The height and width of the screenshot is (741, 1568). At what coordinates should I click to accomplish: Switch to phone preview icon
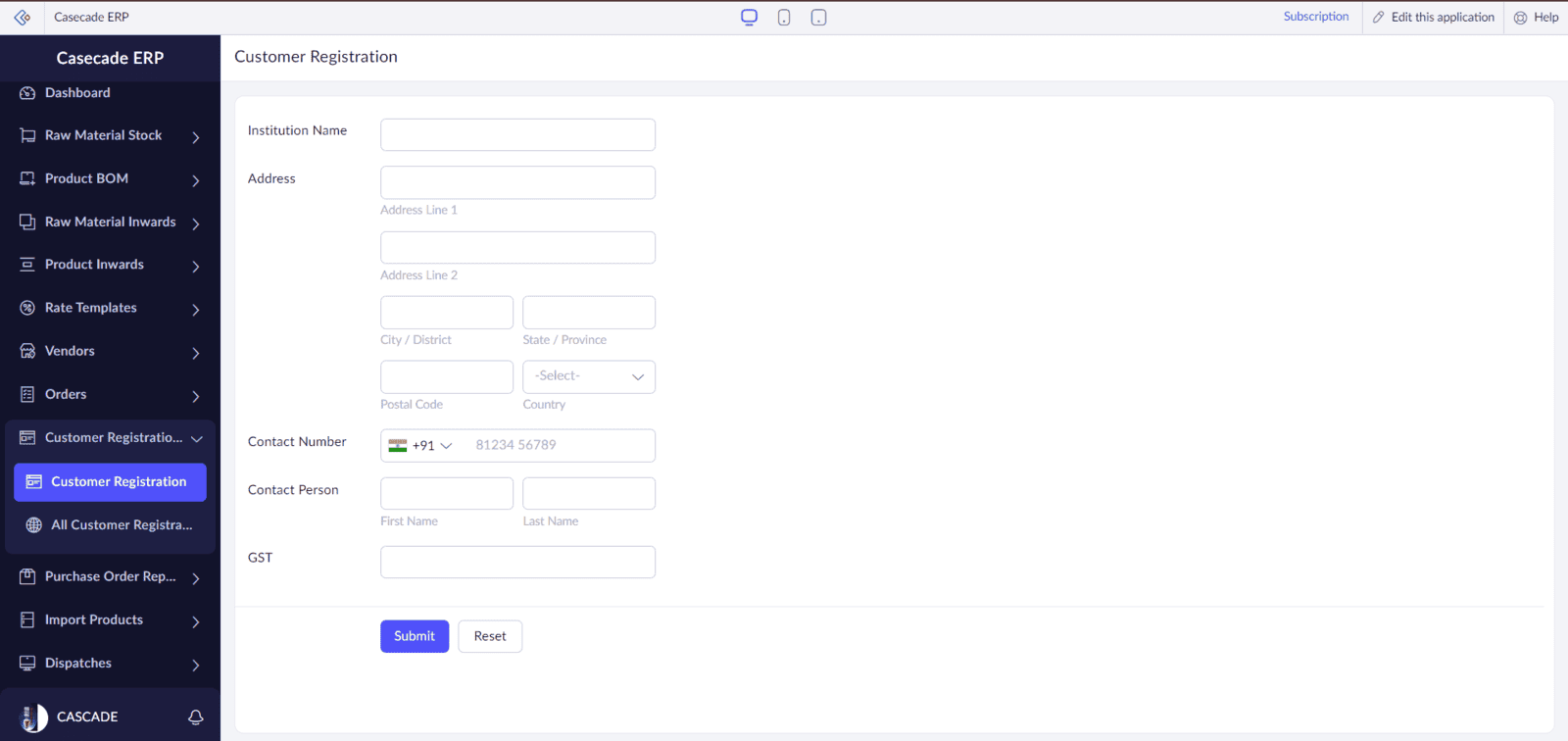(784, 18)
